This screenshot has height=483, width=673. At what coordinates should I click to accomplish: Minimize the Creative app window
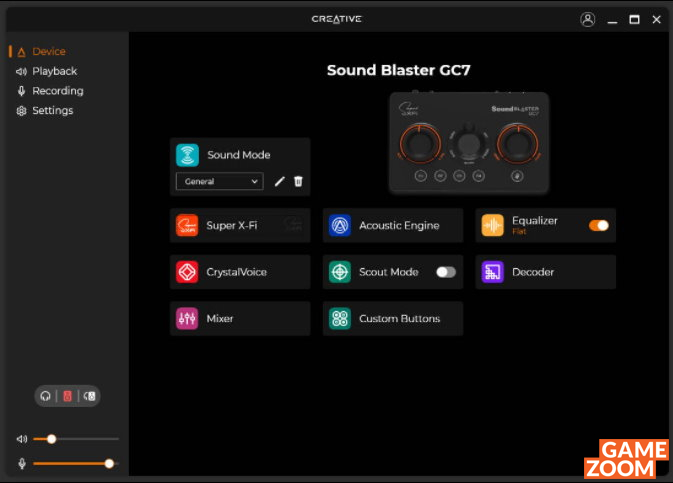[612, 20]
